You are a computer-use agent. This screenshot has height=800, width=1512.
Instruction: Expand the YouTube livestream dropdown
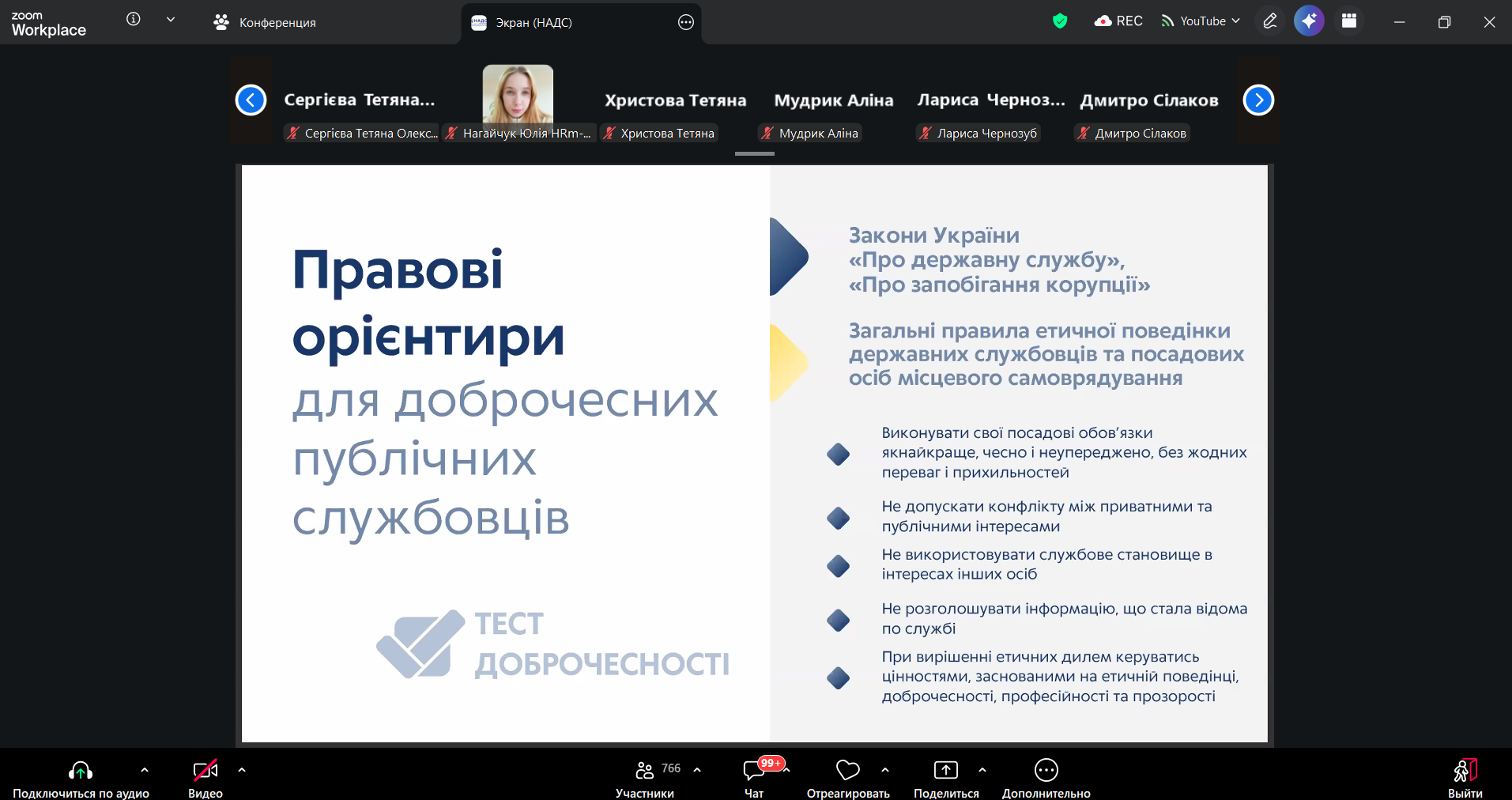[x=1201, y=21]
